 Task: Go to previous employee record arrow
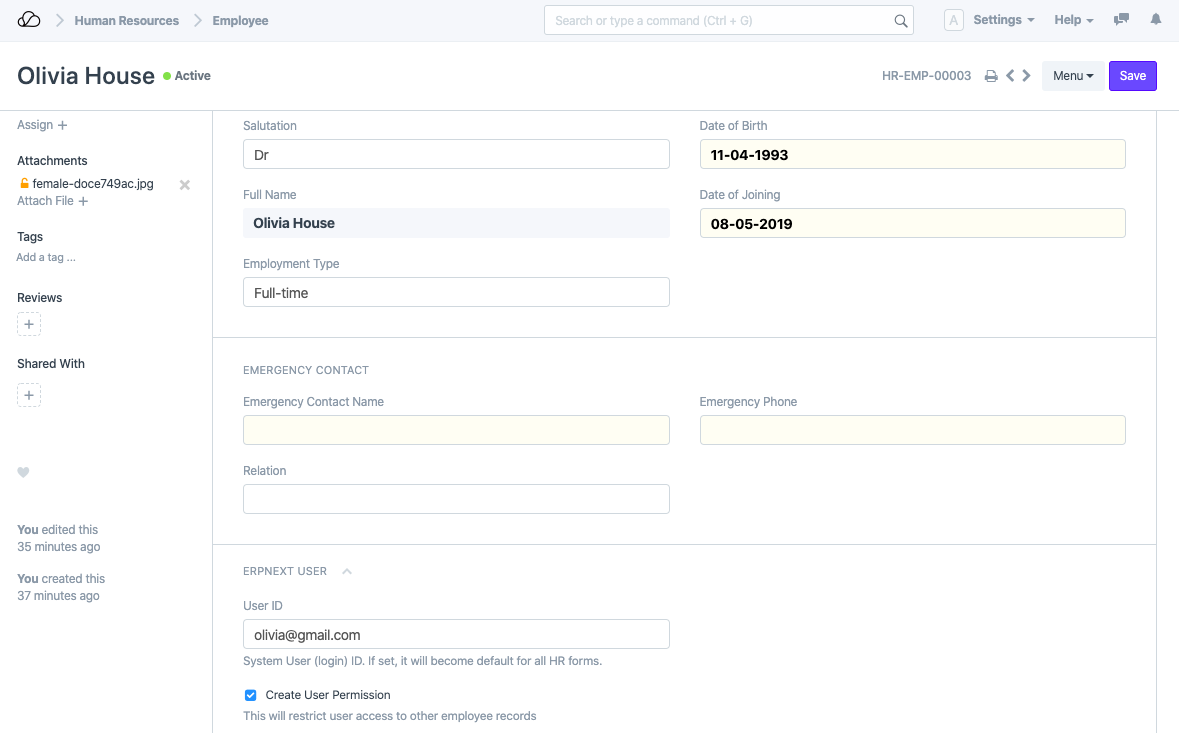point(1010,76)
